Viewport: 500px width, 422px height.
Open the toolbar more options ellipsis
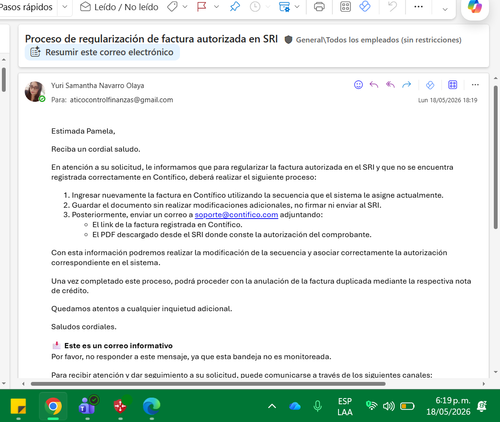coord(418,7)
